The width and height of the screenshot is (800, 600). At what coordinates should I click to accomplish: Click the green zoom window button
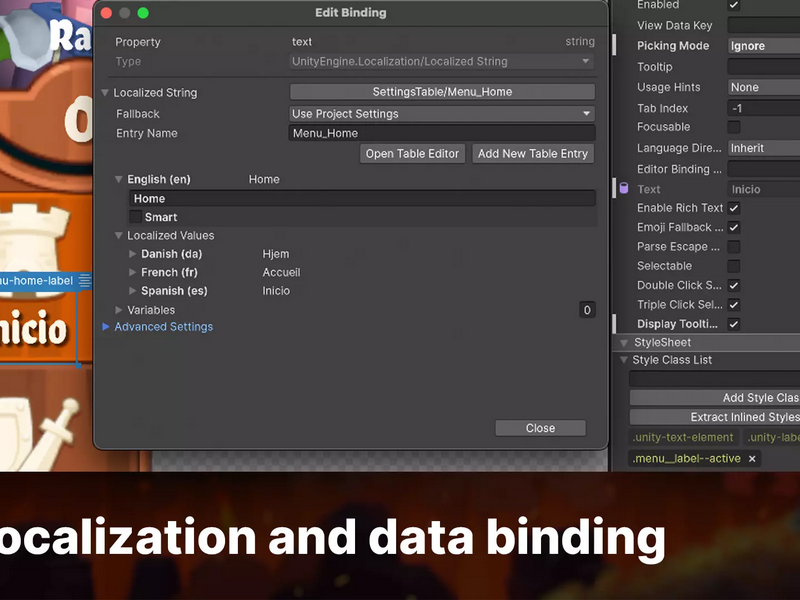click(143, 13)
